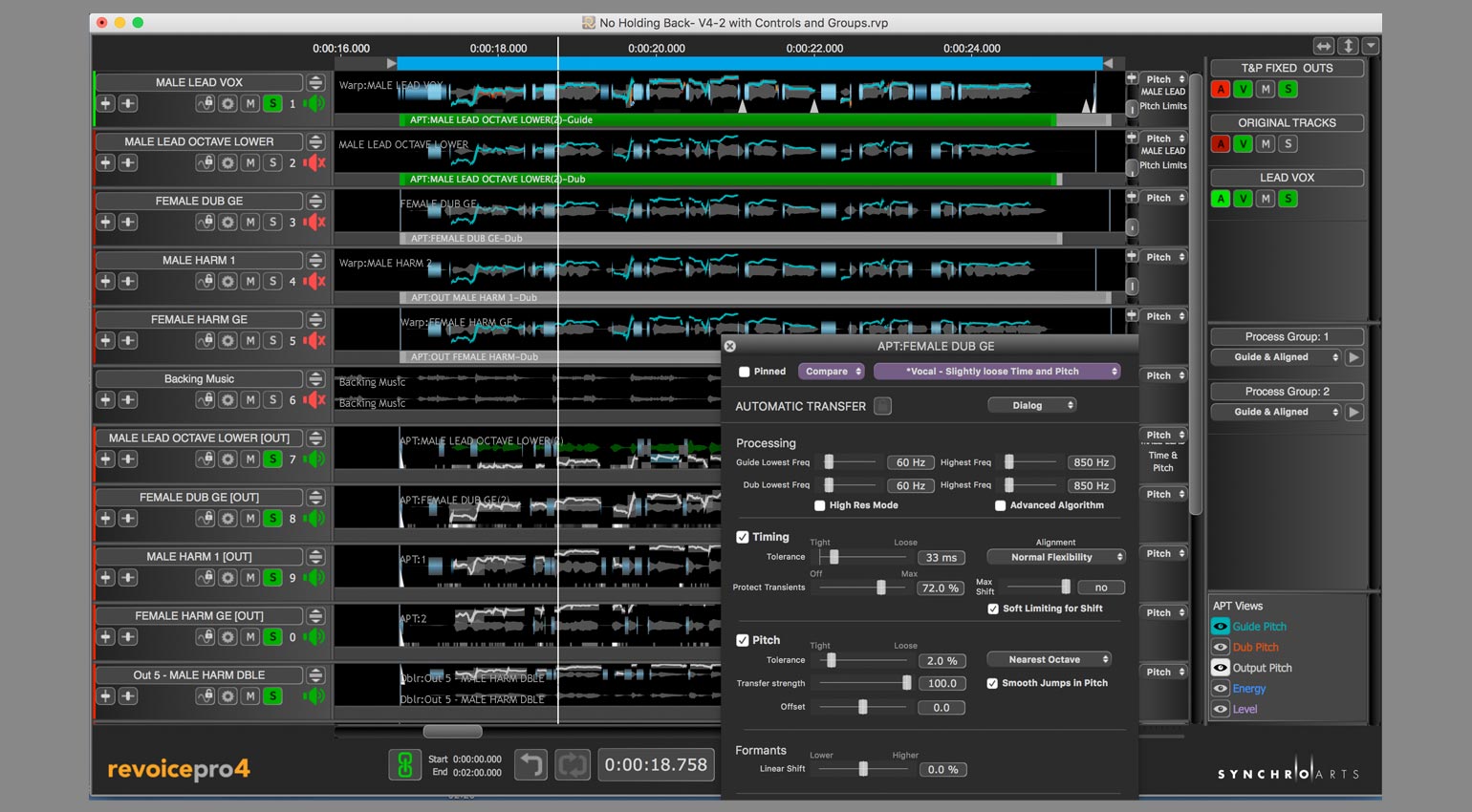Screen dimensions: 1472x812
Task: Click the Transfer strength slider handle
Action: [906, 683]
